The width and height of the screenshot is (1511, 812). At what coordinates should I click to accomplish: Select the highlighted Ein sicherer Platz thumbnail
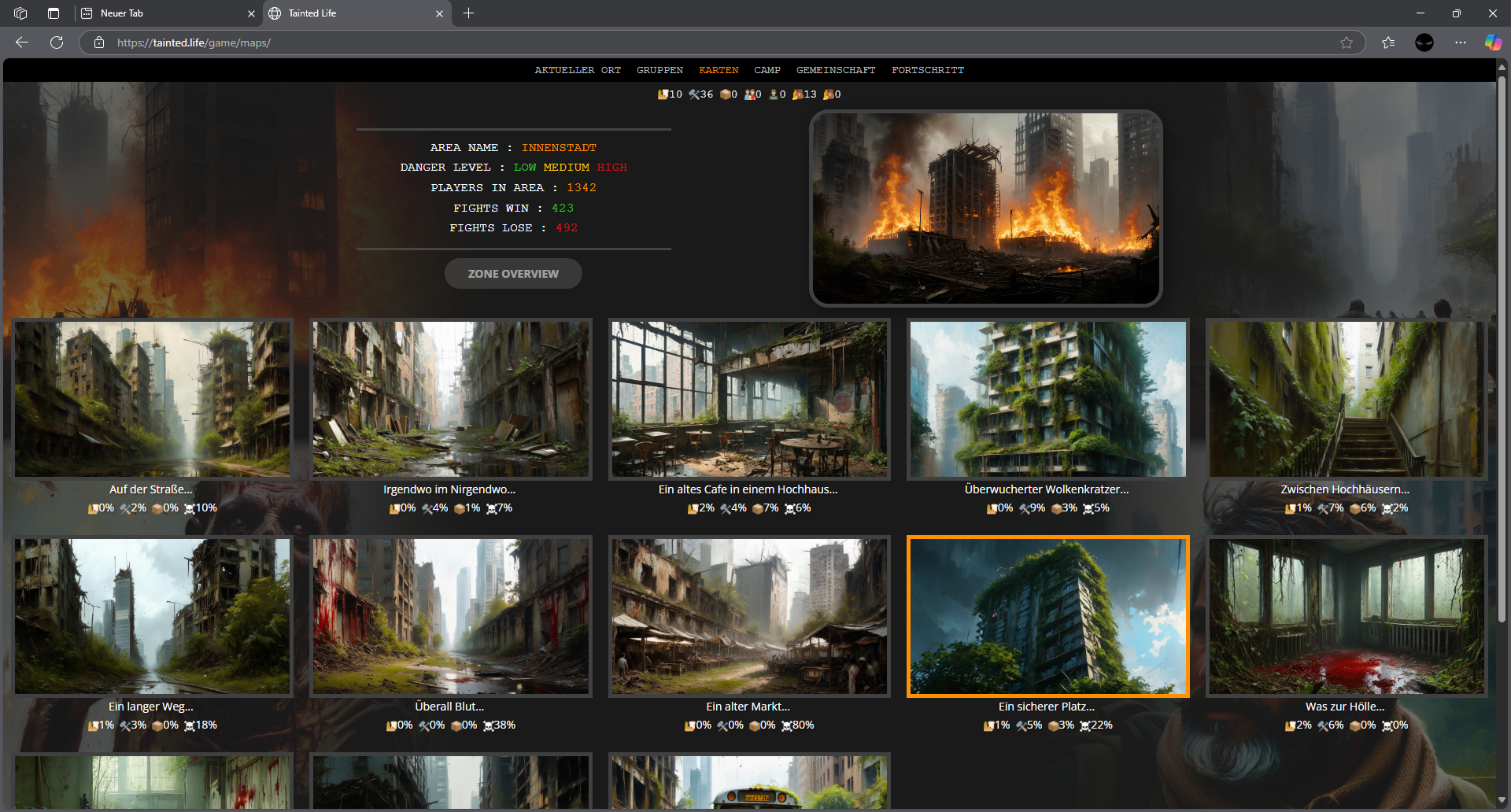pos(1047,616)
